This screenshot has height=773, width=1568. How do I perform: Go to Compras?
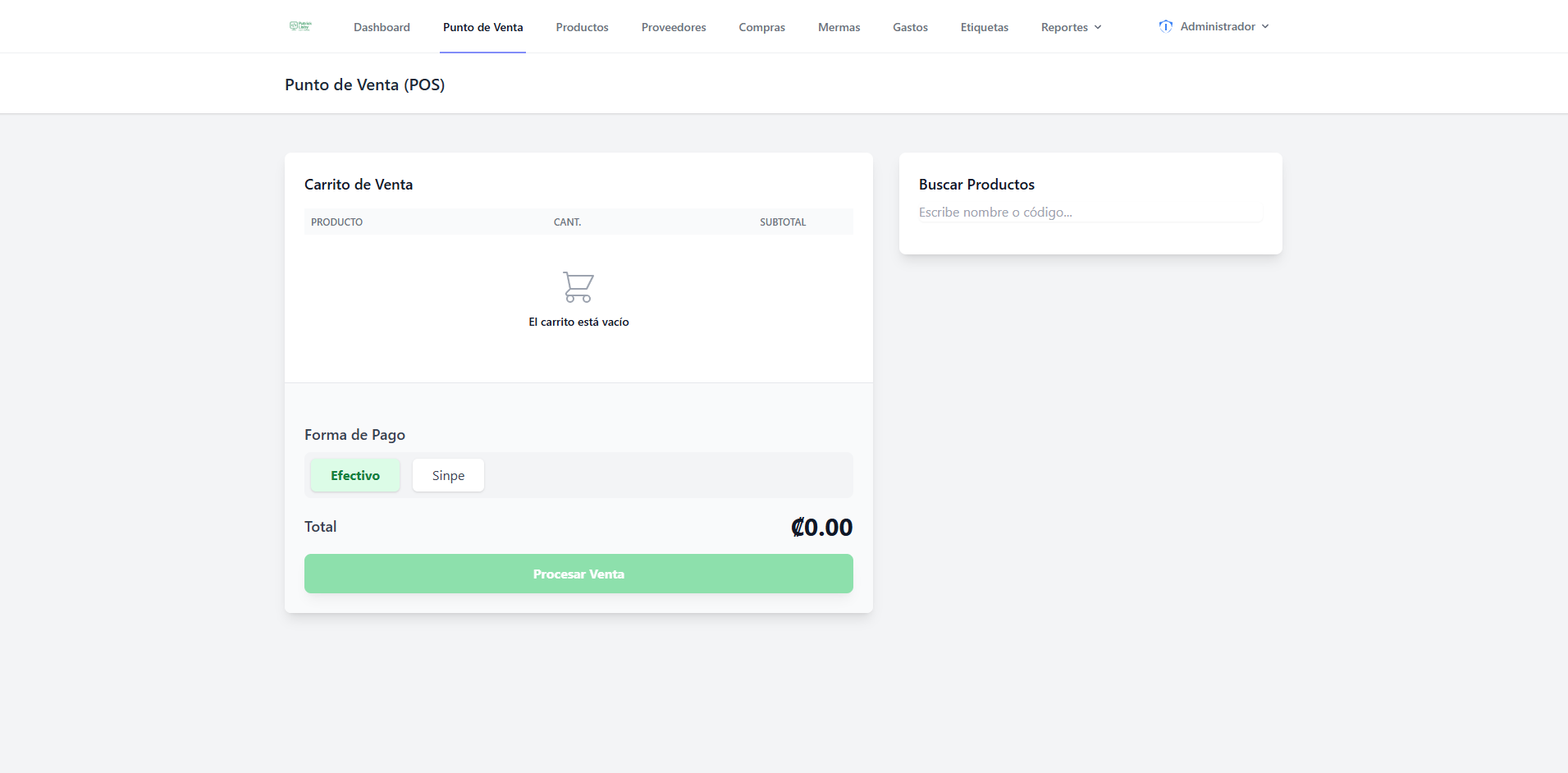761,27
